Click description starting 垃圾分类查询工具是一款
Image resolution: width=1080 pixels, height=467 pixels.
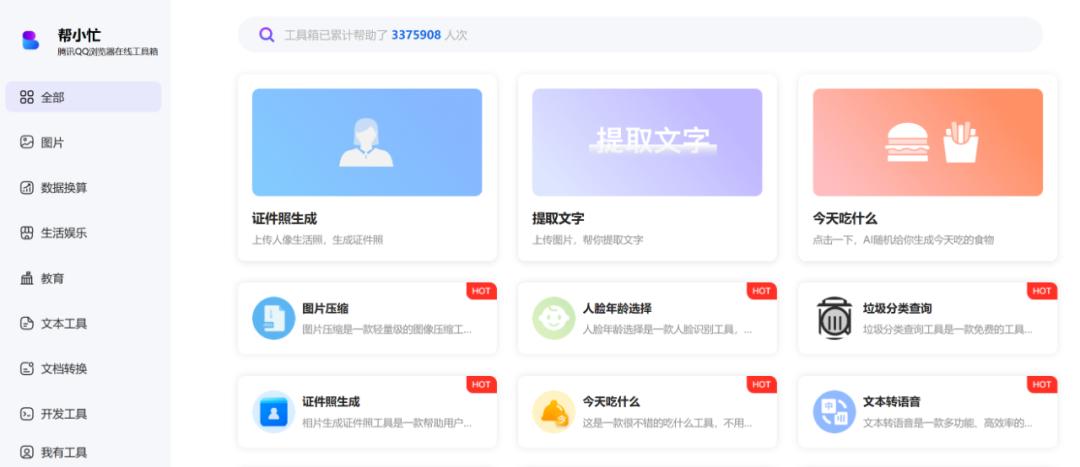[x=948, y=329]
